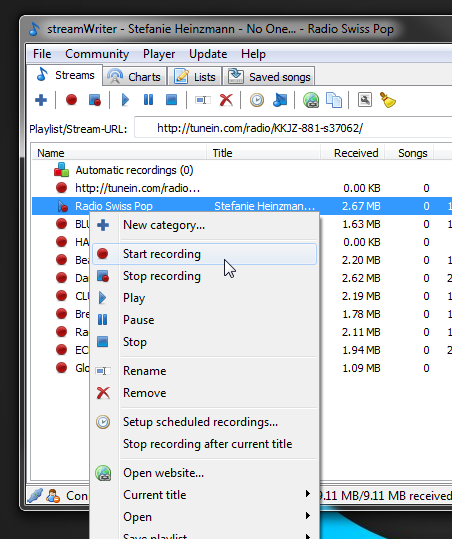
Task: Click the globe Open website toolbar icon
Action: 311,100
